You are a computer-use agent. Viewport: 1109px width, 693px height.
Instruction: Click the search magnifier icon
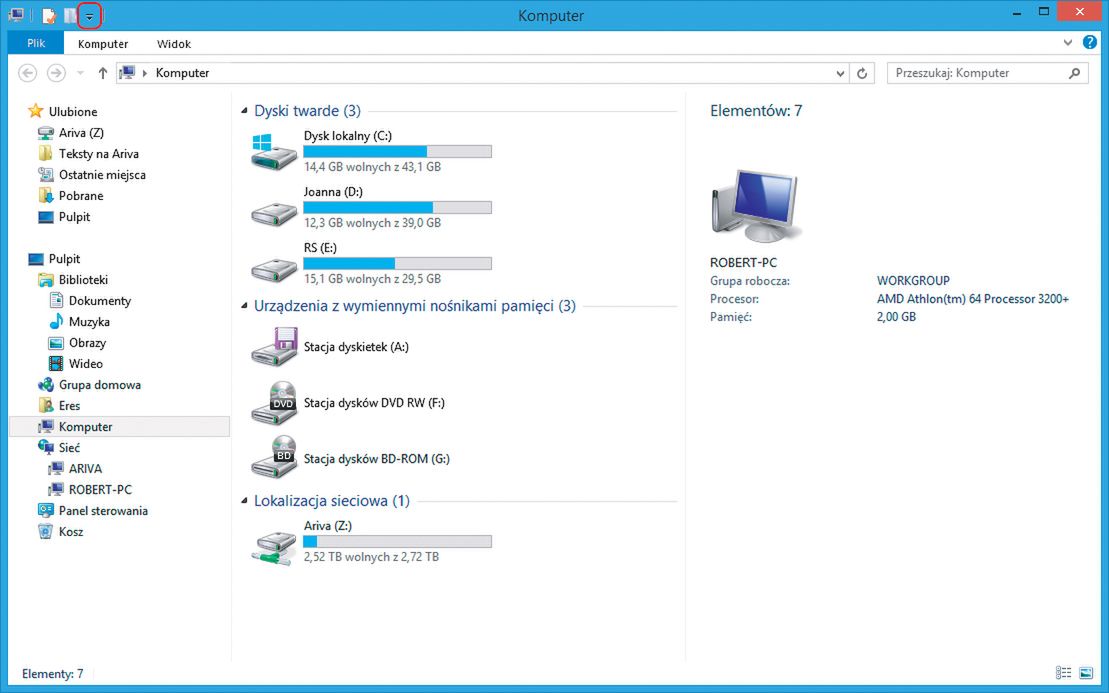coord(1074,73)
